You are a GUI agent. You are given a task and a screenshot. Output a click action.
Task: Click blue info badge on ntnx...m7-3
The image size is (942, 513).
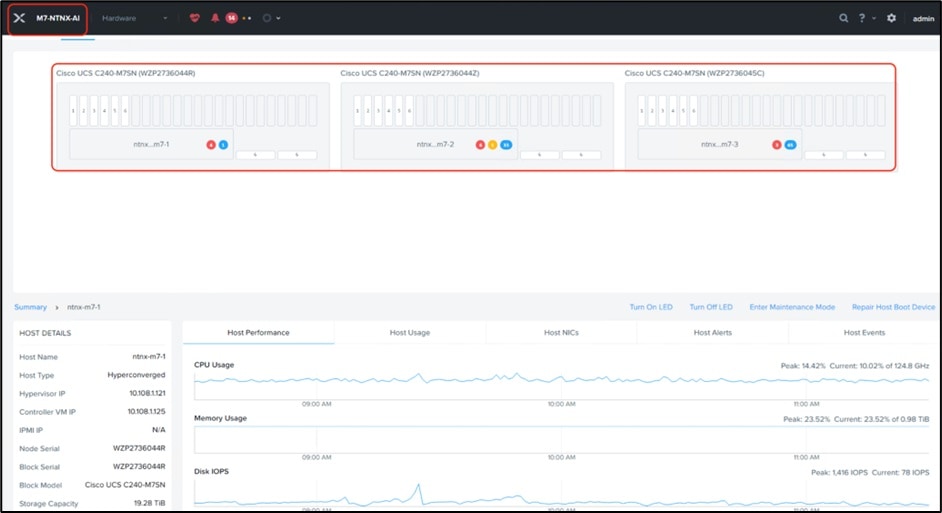(791, 145)
